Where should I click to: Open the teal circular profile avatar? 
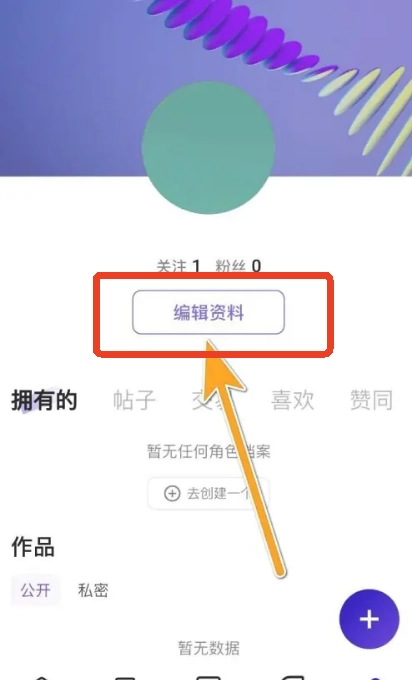click(208, 148)
